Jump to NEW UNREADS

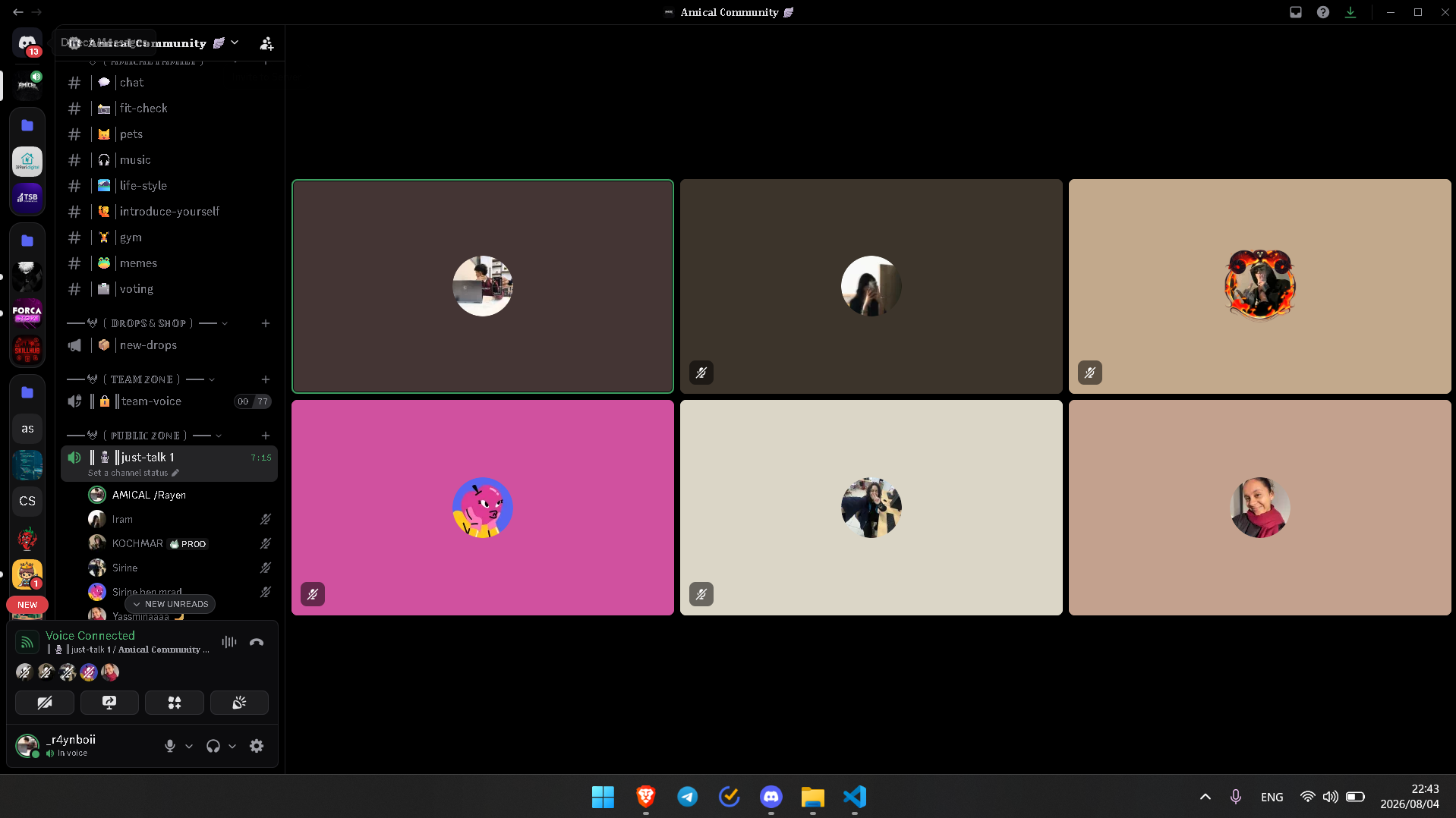tap(170, 604)
